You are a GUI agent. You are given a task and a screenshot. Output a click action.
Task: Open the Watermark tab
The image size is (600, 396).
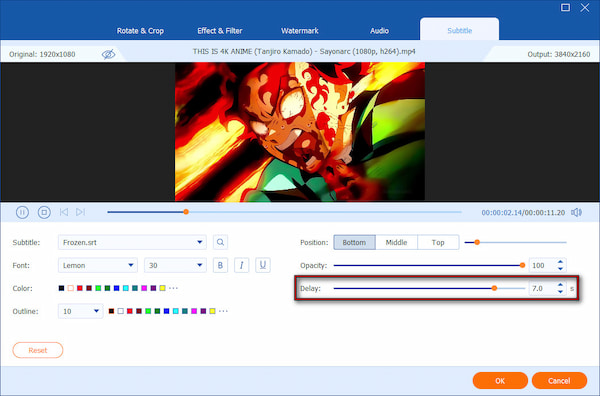tap(300, 31)
